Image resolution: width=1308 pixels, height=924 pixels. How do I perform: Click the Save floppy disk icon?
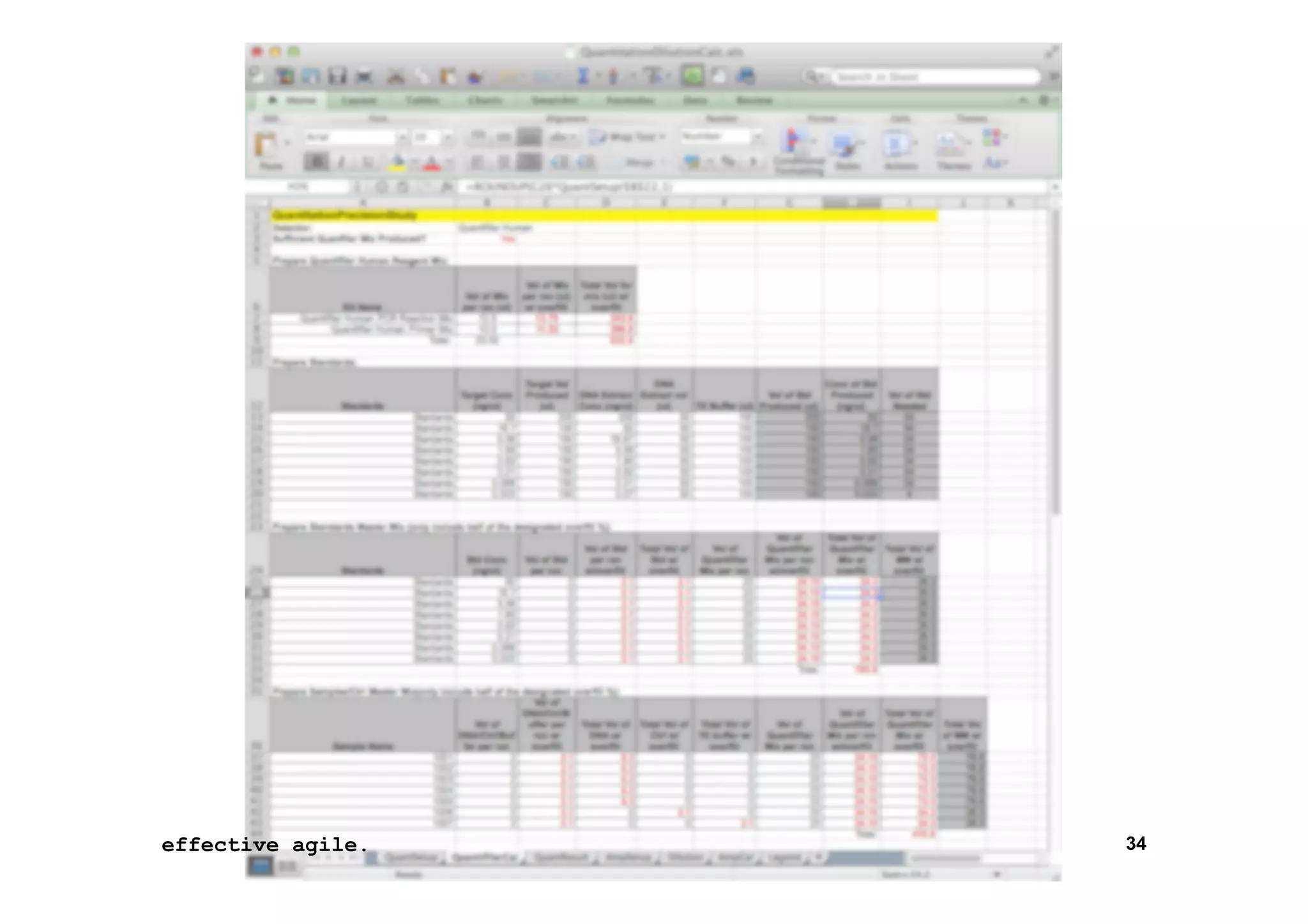(337, 77)
